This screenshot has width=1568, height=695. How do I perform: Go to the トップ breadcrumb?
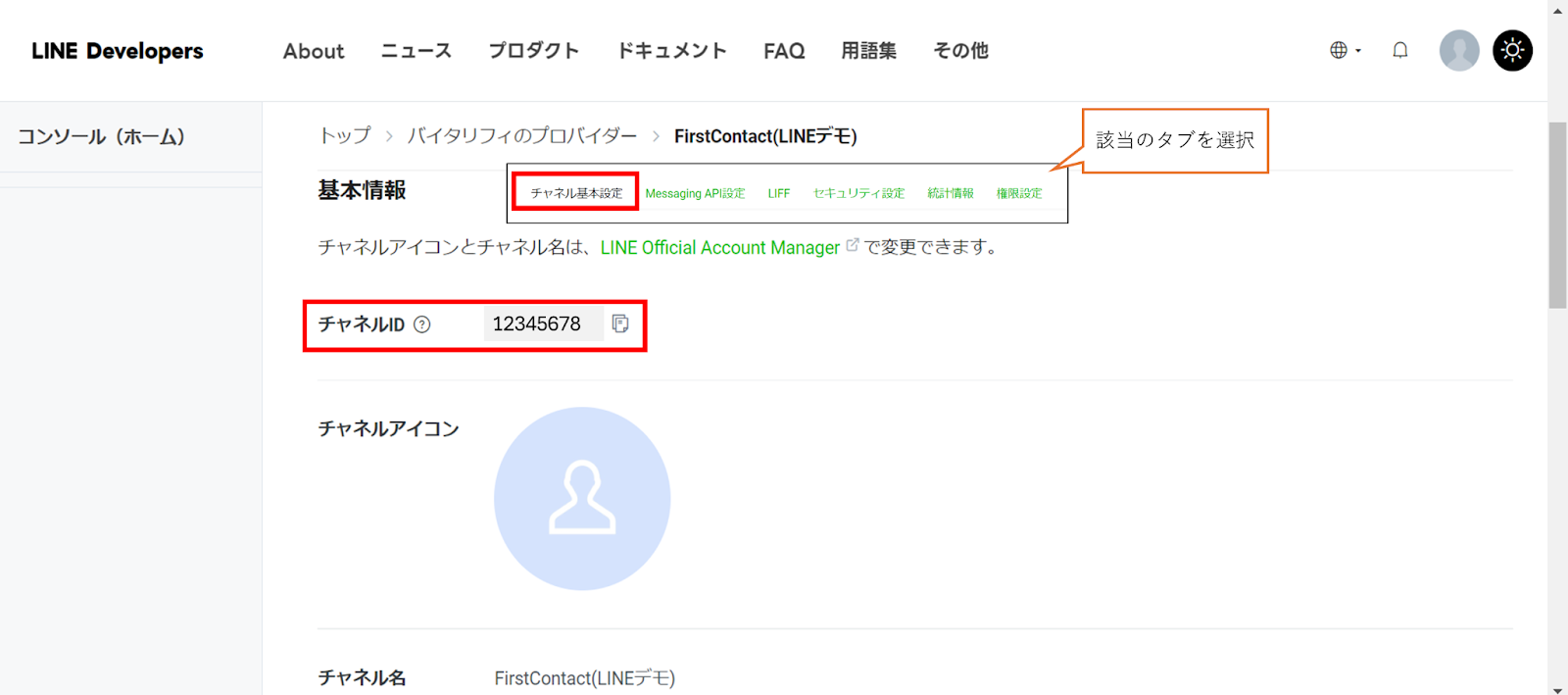345,136
